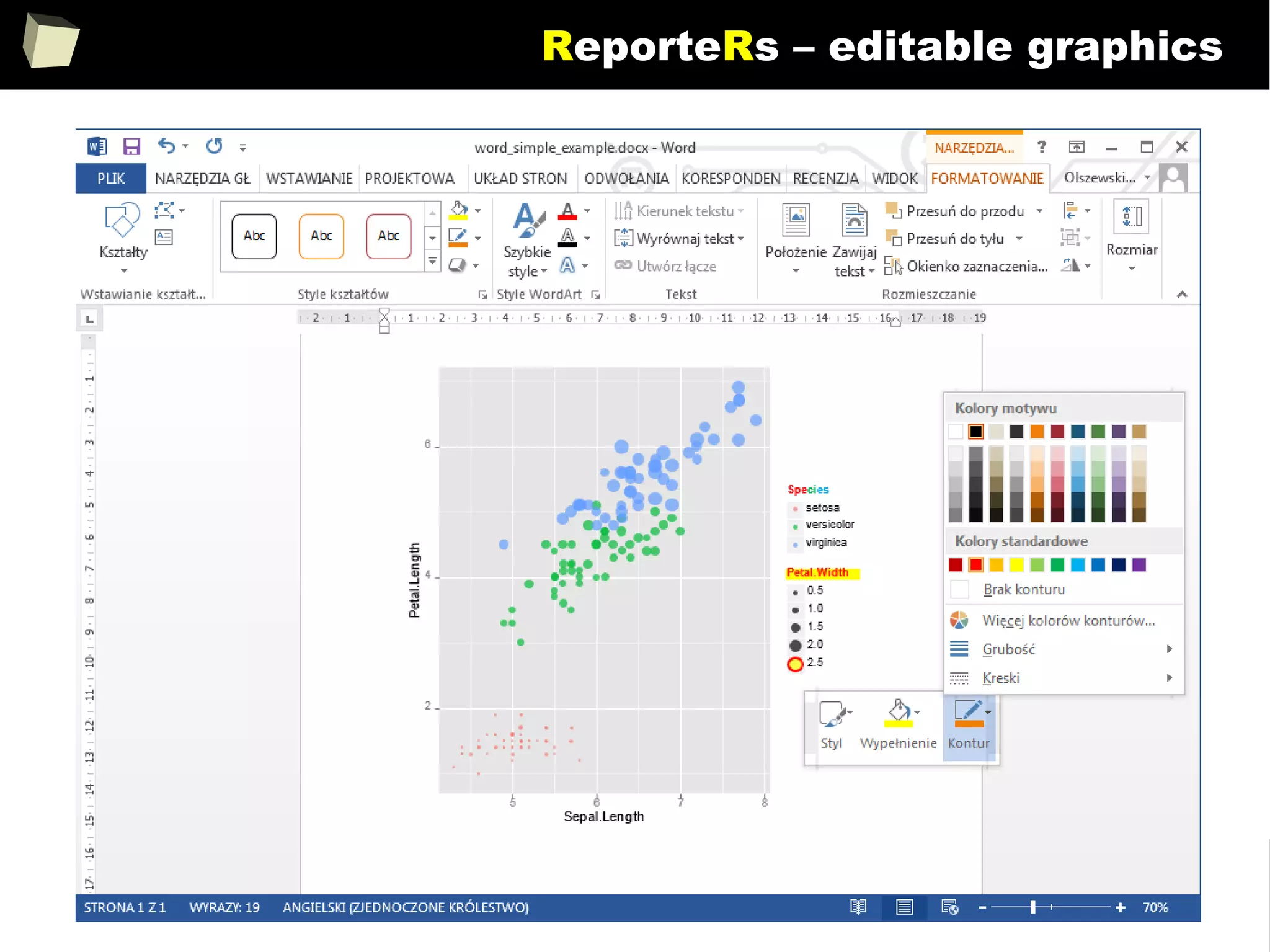Open Szybkie style WordArt gallery
This screenshot has width=1270, height=952.
coord(527,240)
